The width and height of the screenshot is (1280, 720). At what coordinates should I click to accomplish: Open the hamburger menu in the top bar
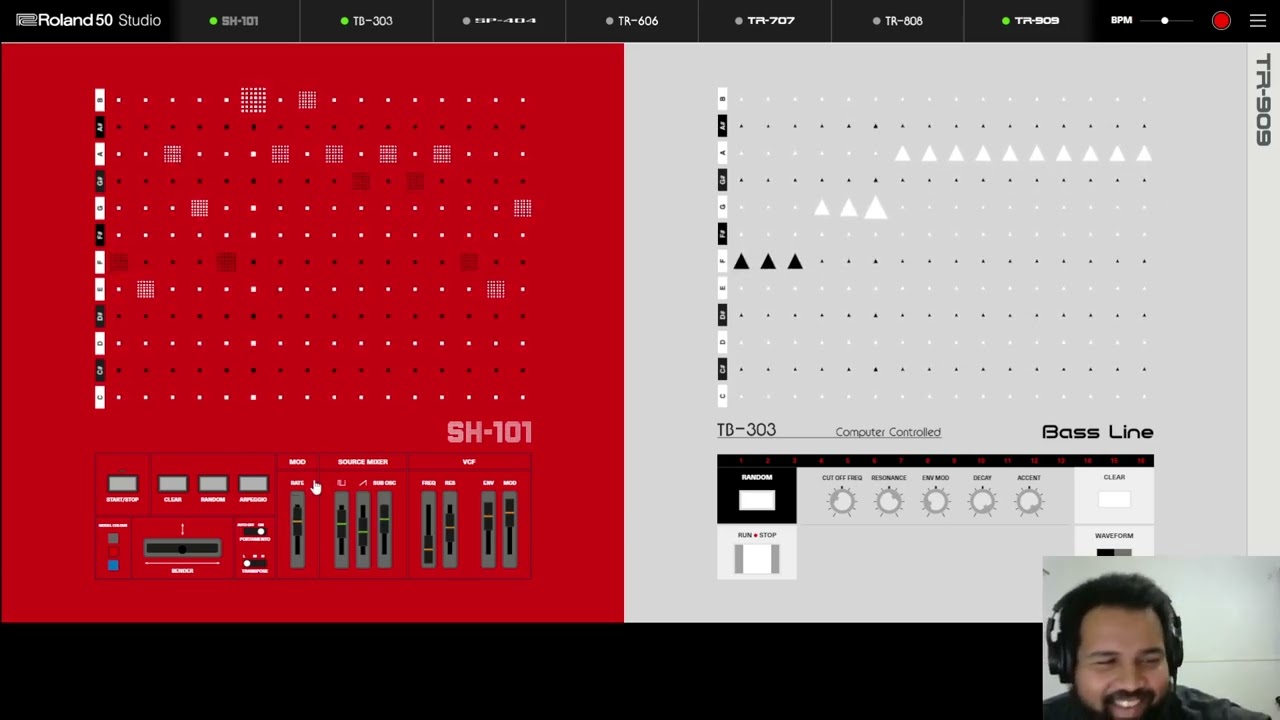1258,20
